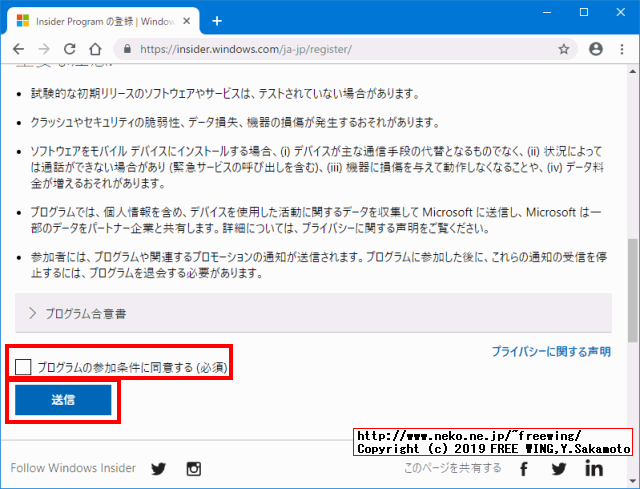Screen dimensions: 640x489
Task: Click the page scrollbar down arrow
Action: [x=633, y=480]
